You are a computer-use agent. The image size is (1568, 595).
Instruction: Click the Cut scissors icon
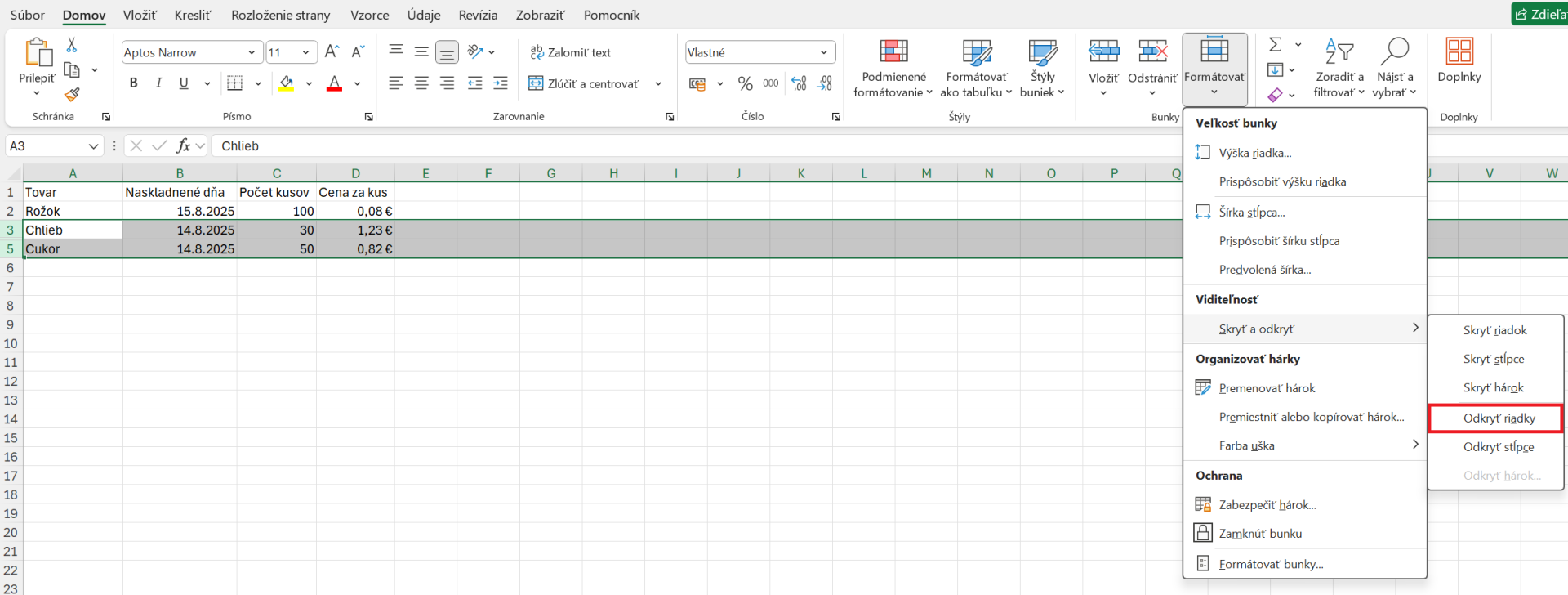pos(72,46)
